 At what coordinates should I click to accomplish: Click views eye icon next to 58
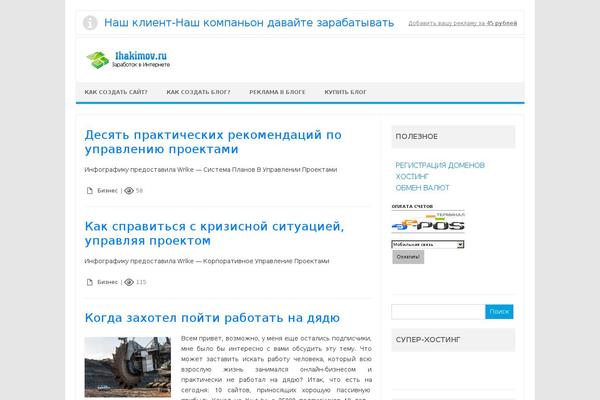(x=129, y=191)
